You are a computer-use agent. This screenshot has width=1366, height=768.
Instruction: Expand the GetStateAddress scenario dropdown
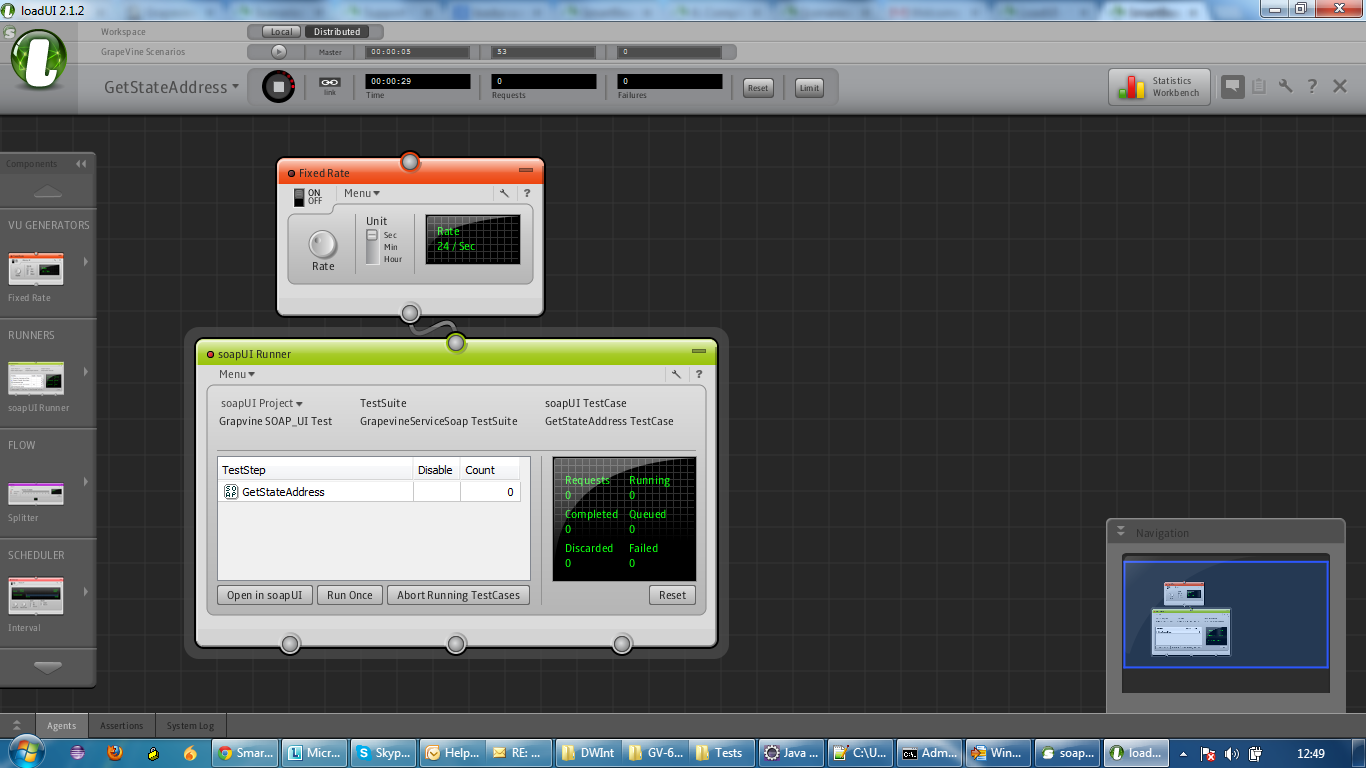[172, 87]
